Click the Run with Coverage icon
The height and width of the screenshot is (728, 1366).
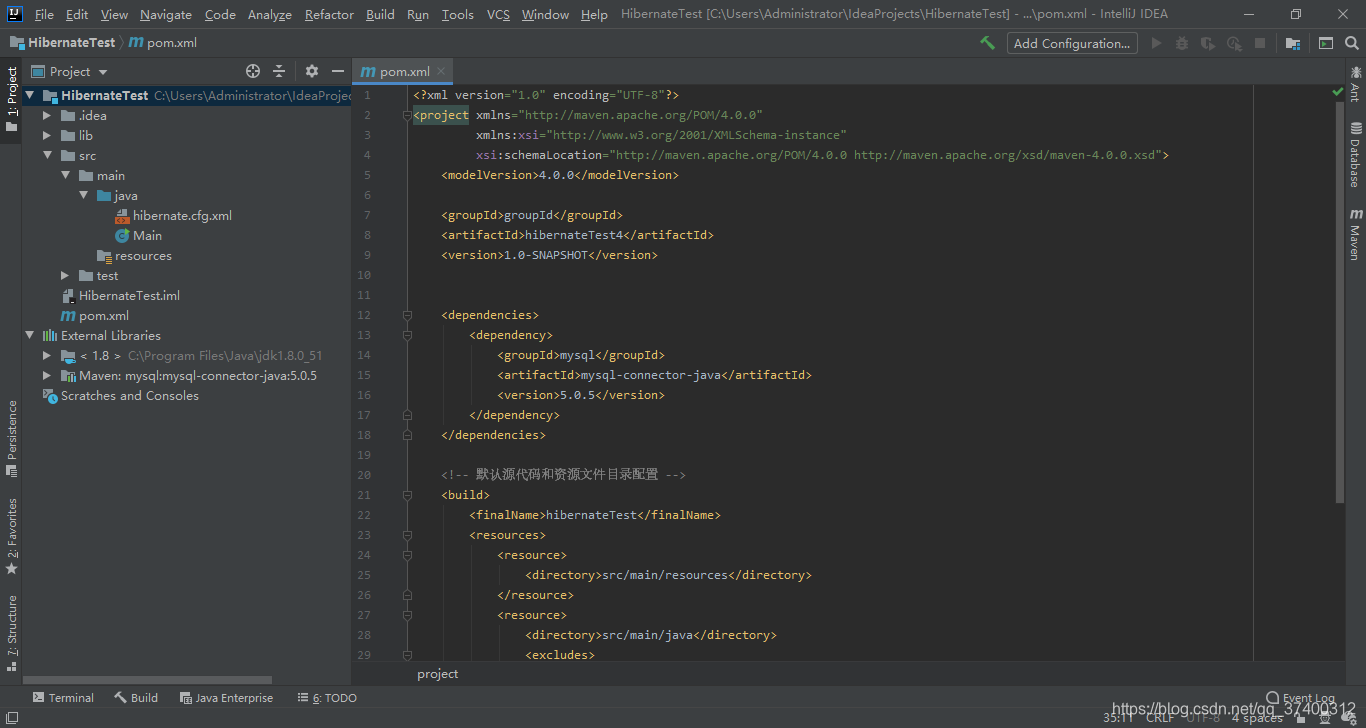[1208, 43]
